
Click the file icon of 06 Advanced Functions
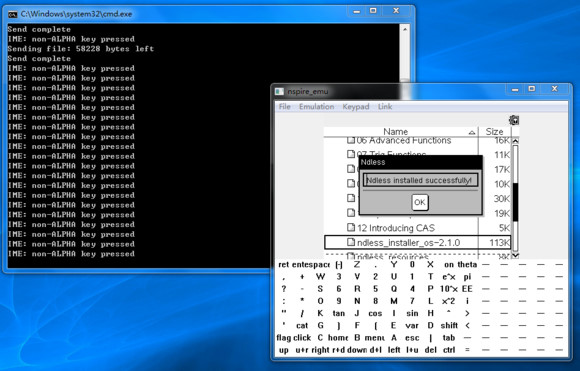(x=351, y=140)
